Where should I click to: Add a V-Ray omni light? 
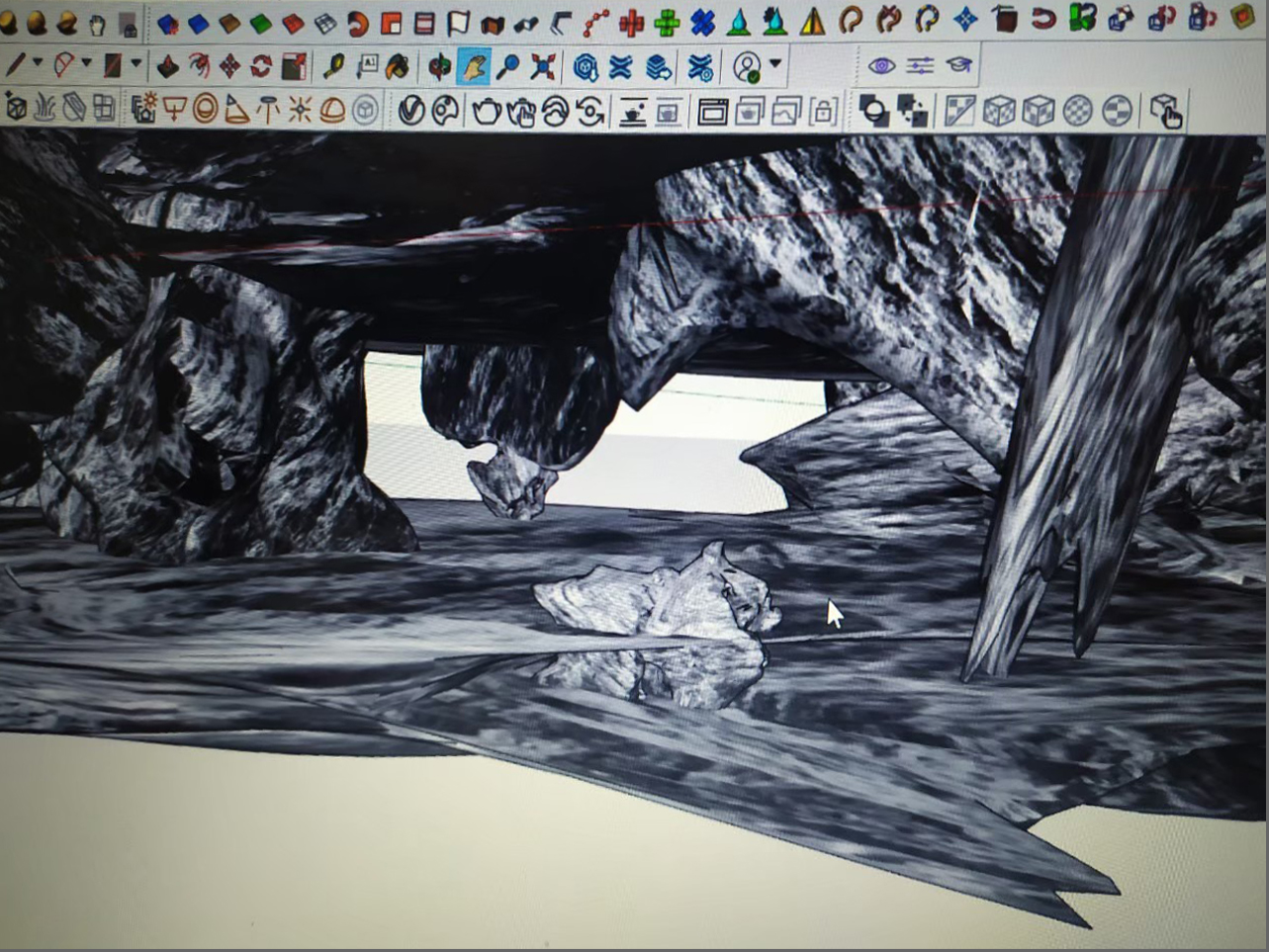[x=300, y=110]
